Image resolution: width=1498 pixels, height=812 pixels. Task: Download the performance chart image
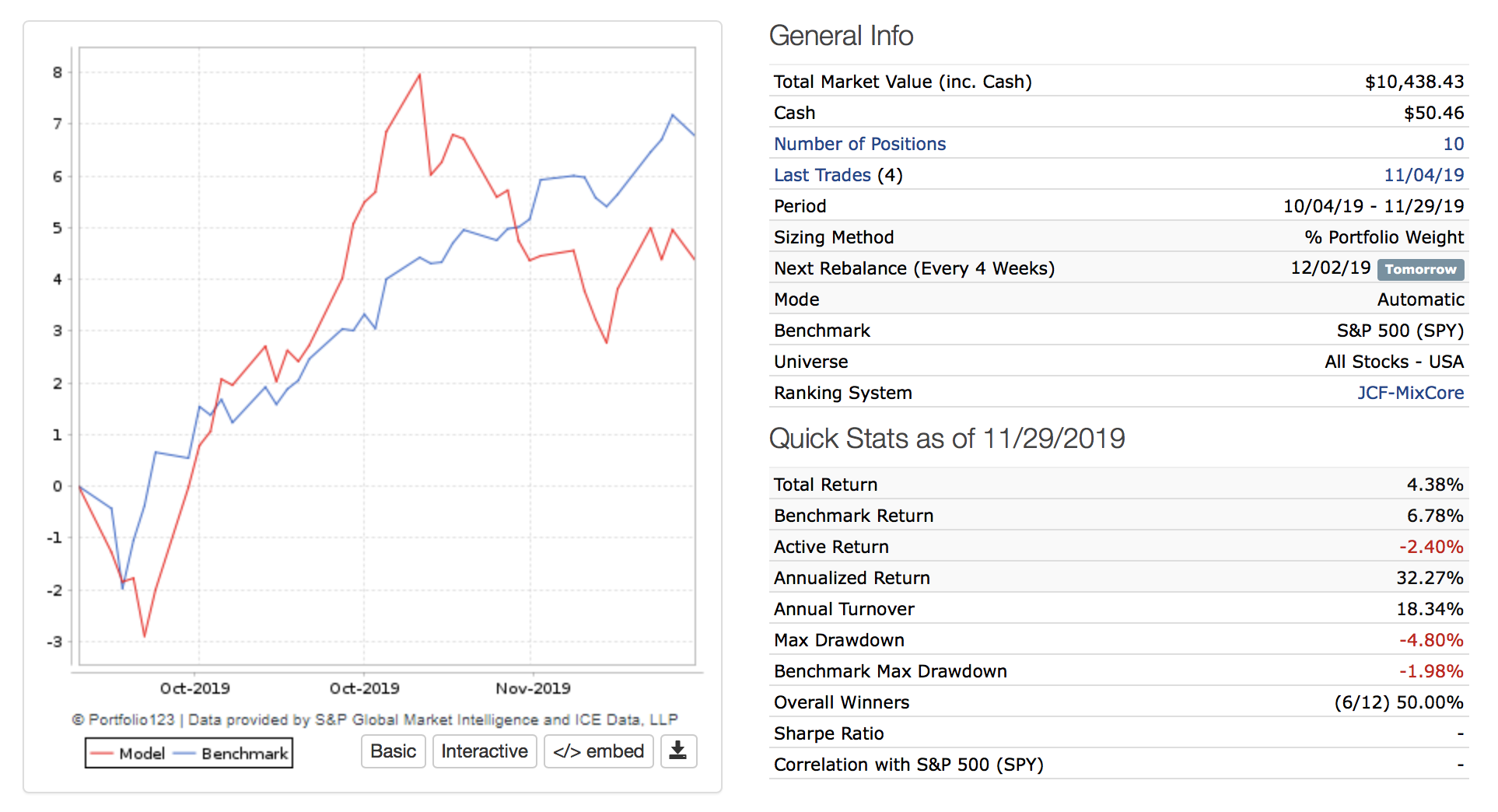678,751
